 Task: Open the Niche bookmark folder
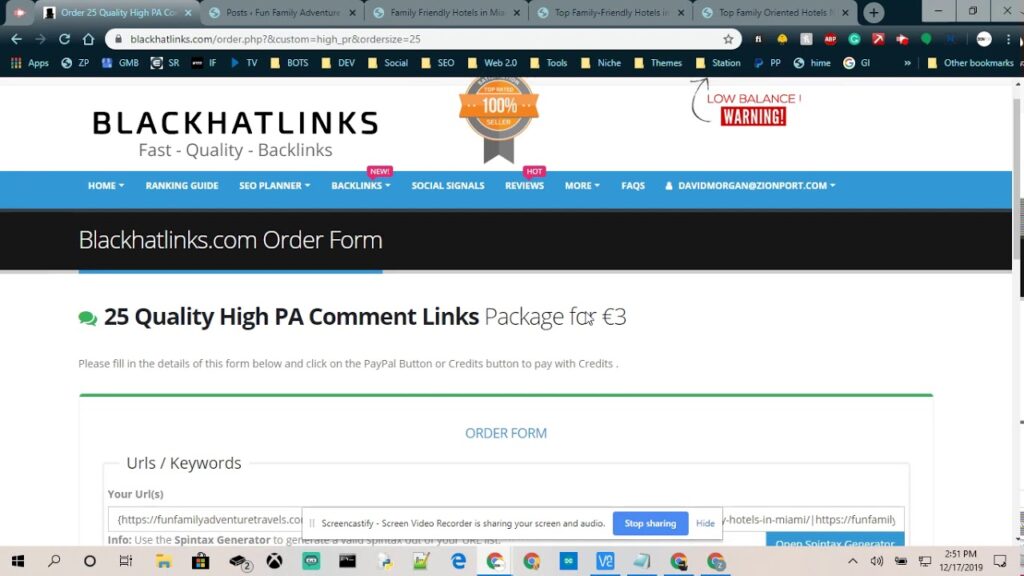[x=601, y=63]
